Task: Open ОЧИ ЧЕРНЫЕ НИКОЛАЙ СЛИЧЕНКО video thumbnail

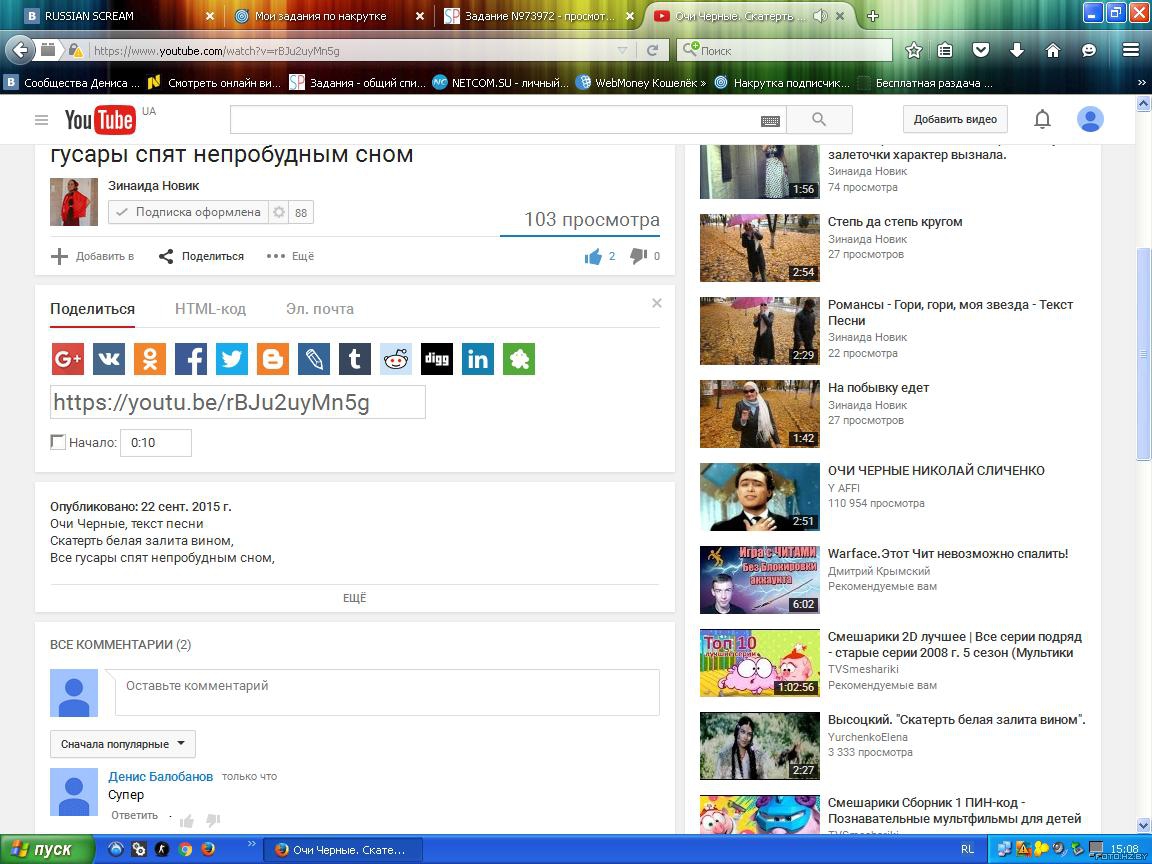Action: click(x=760, y=497)
